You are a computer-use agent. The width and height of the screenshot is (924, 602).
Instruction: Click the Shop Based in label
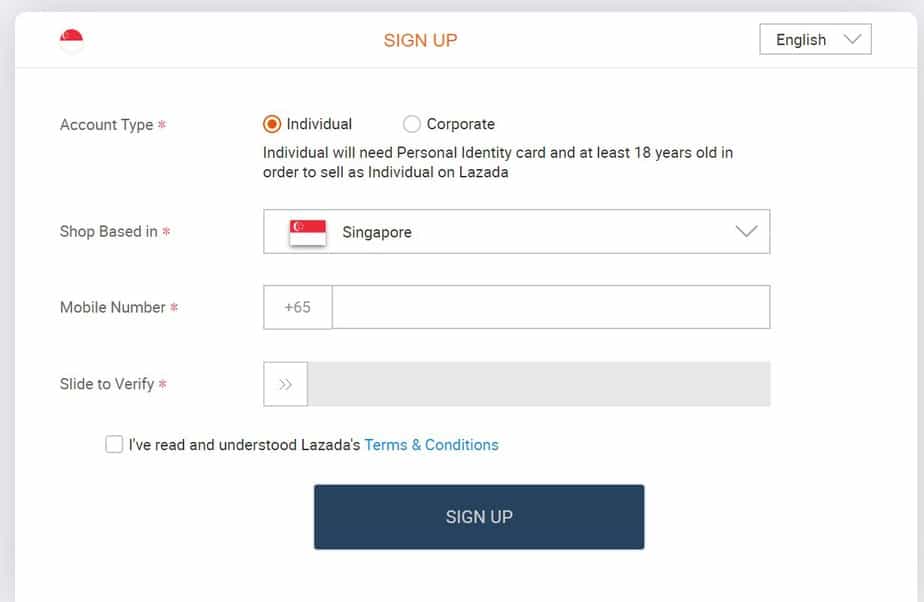(108, 231)
